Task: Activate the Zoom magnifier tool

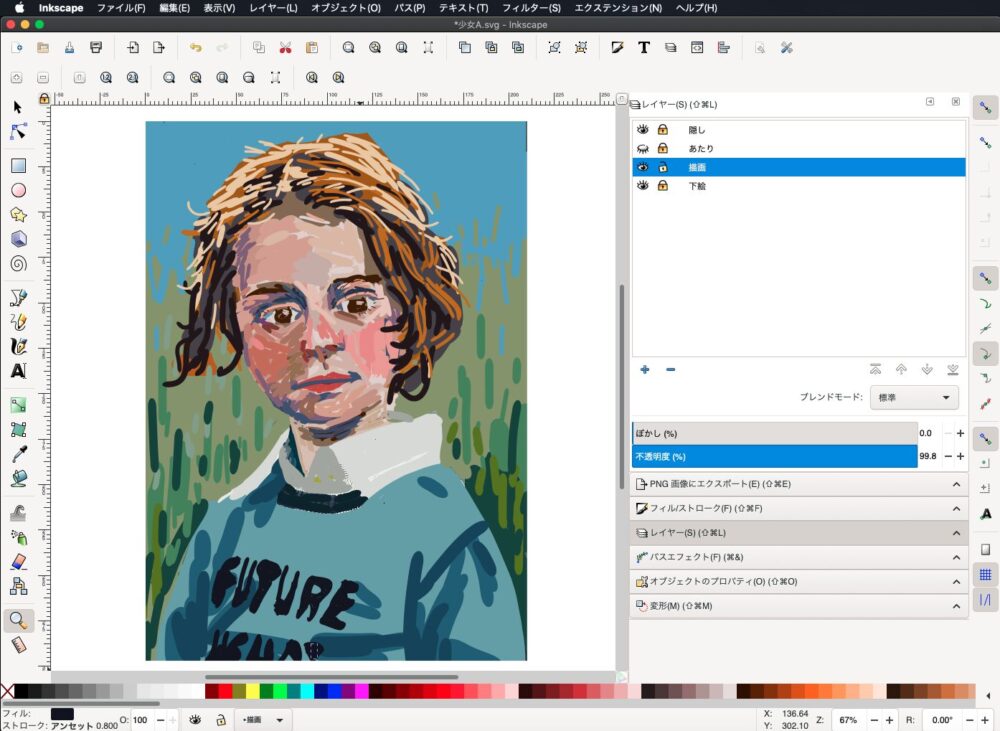Action: tap(18, 621)
